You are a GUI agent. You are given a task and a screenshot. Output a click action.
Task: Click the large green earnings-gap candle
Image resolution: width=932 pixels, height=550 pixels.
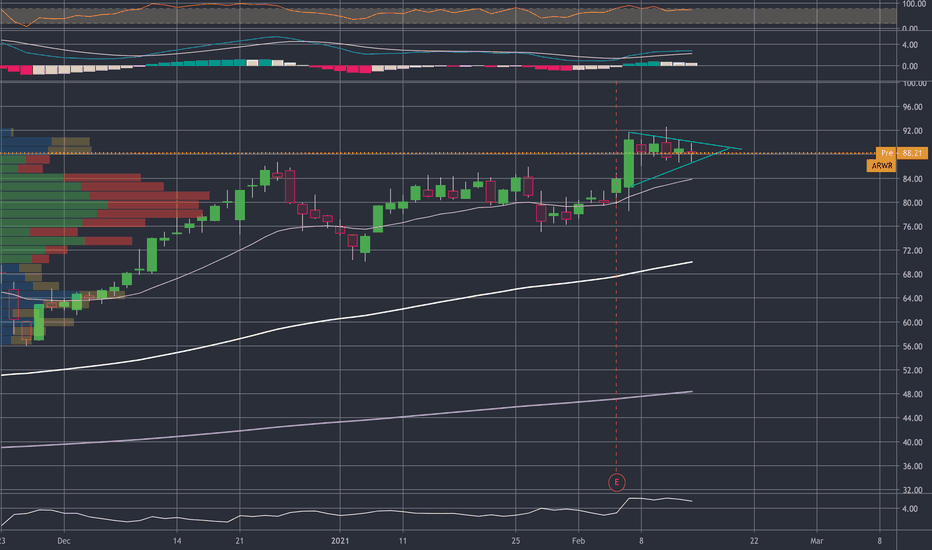click(x=629, y=163)
